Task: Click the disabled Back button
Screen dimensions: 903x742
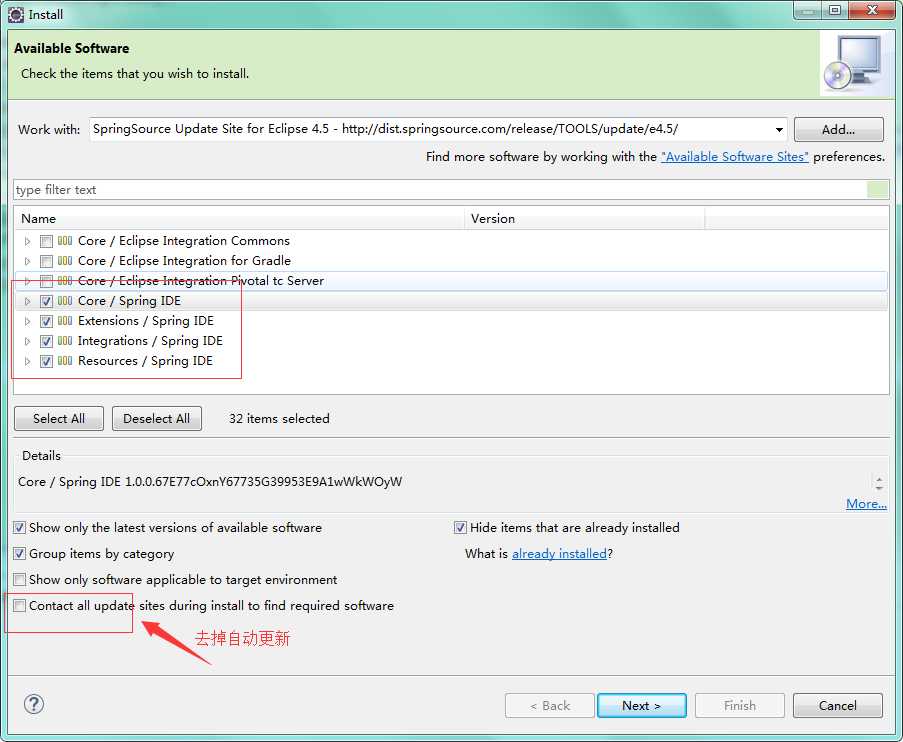Action: click(x=549, y=706)
